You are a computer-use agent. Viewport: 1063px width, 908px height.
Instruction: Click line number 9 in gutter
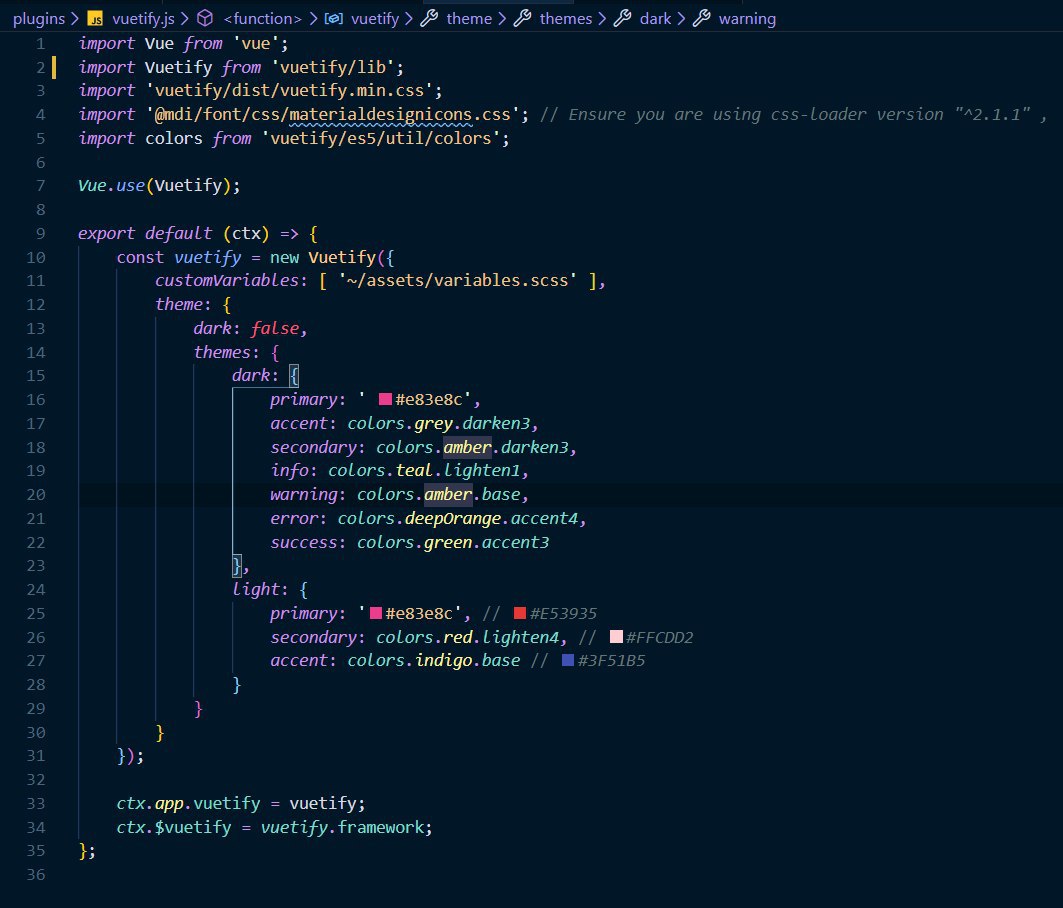[x=40, y=234]
